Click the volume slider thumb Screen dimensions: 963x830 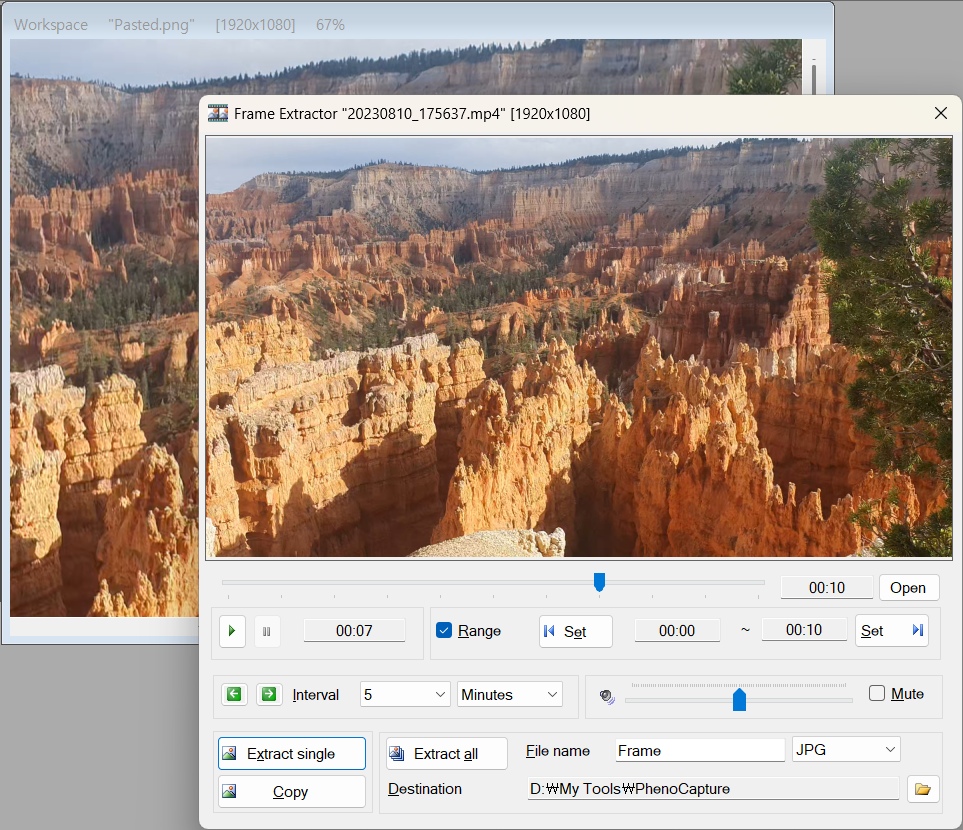[x=739, y=700]
